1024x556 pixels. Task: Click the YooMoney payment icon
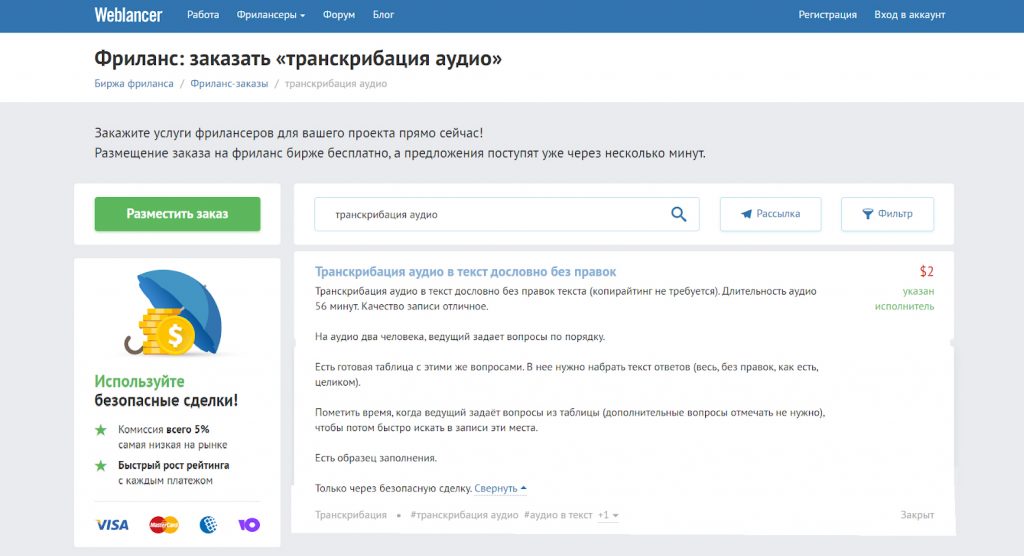(x=249, y=525)
